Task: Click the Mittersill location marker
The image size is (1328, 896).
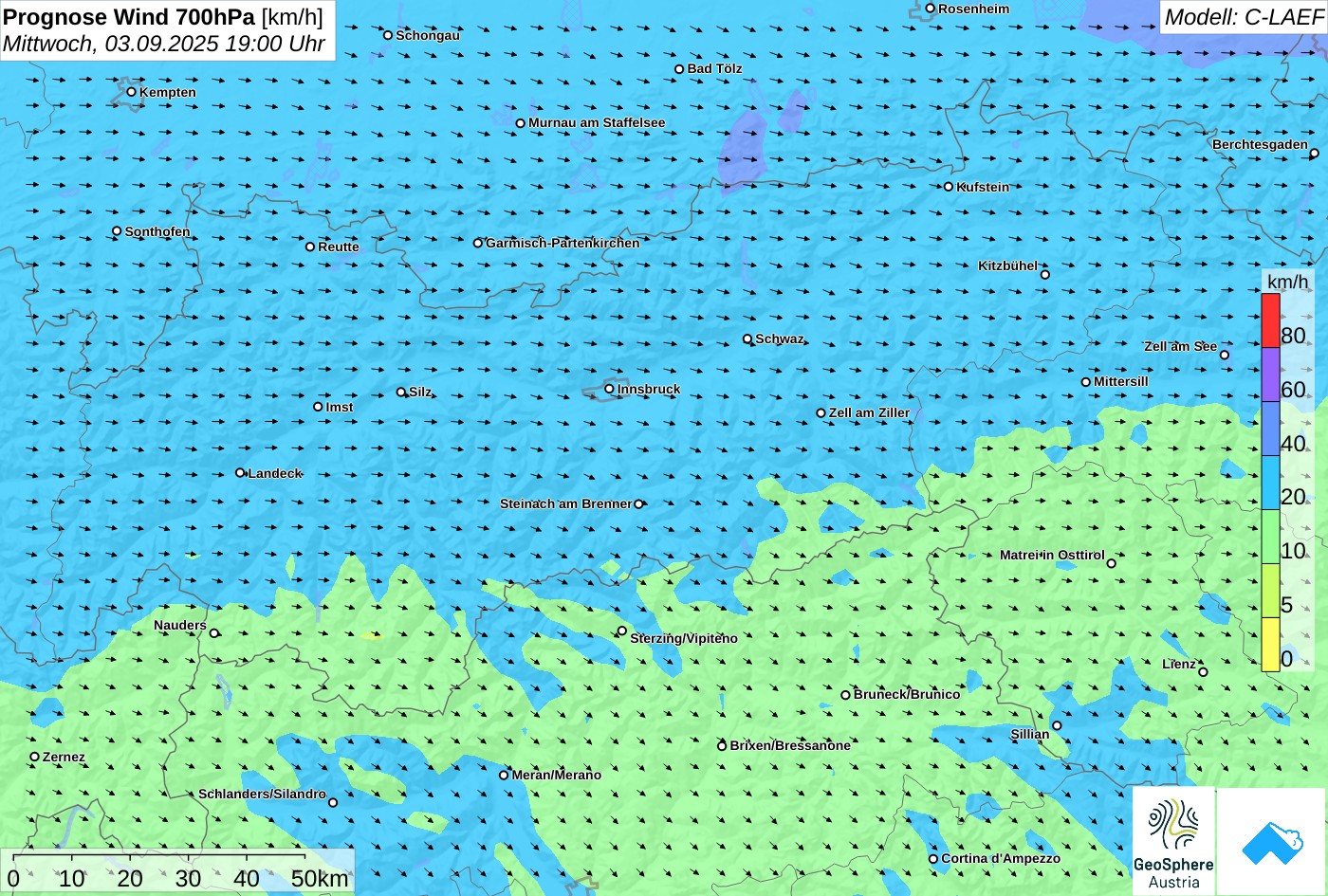Action: [x=1086, y=382]
